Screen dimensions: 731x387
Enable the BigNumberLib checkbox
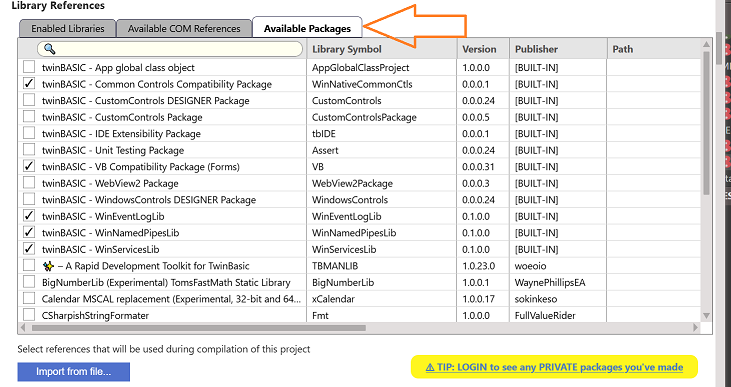point(29,282)
